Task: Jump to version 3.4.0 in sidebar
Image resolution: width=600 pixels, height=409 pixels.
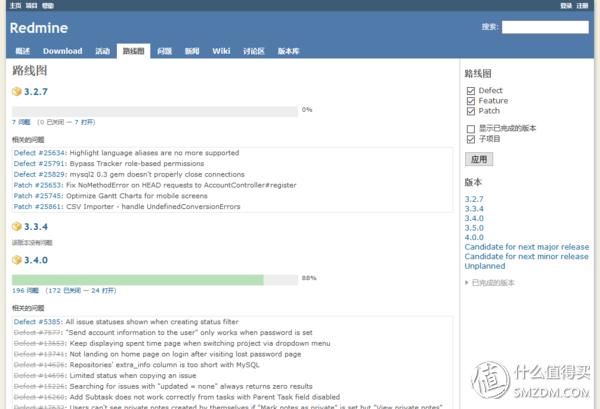Action: 474,218
